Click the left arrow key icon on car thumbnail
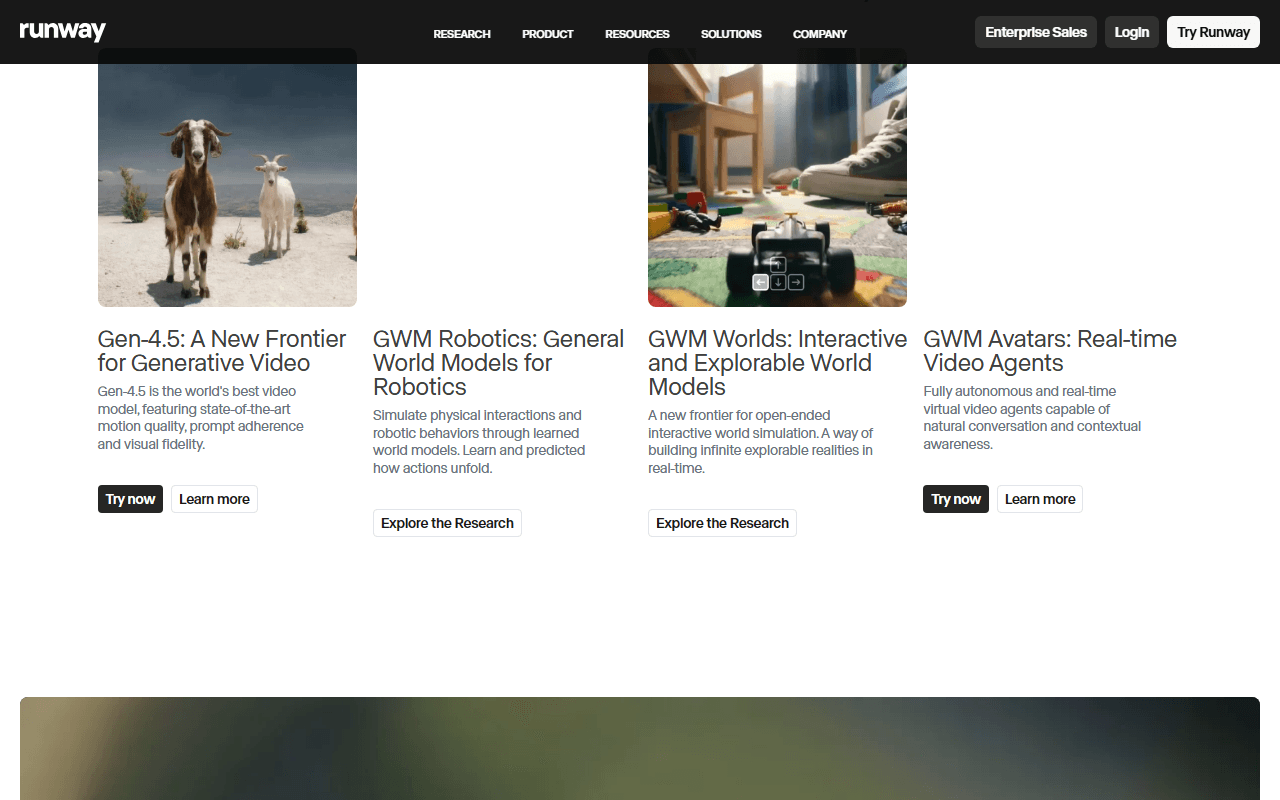The height and width of the screenshot is (800, 1280). pos(761,283)
